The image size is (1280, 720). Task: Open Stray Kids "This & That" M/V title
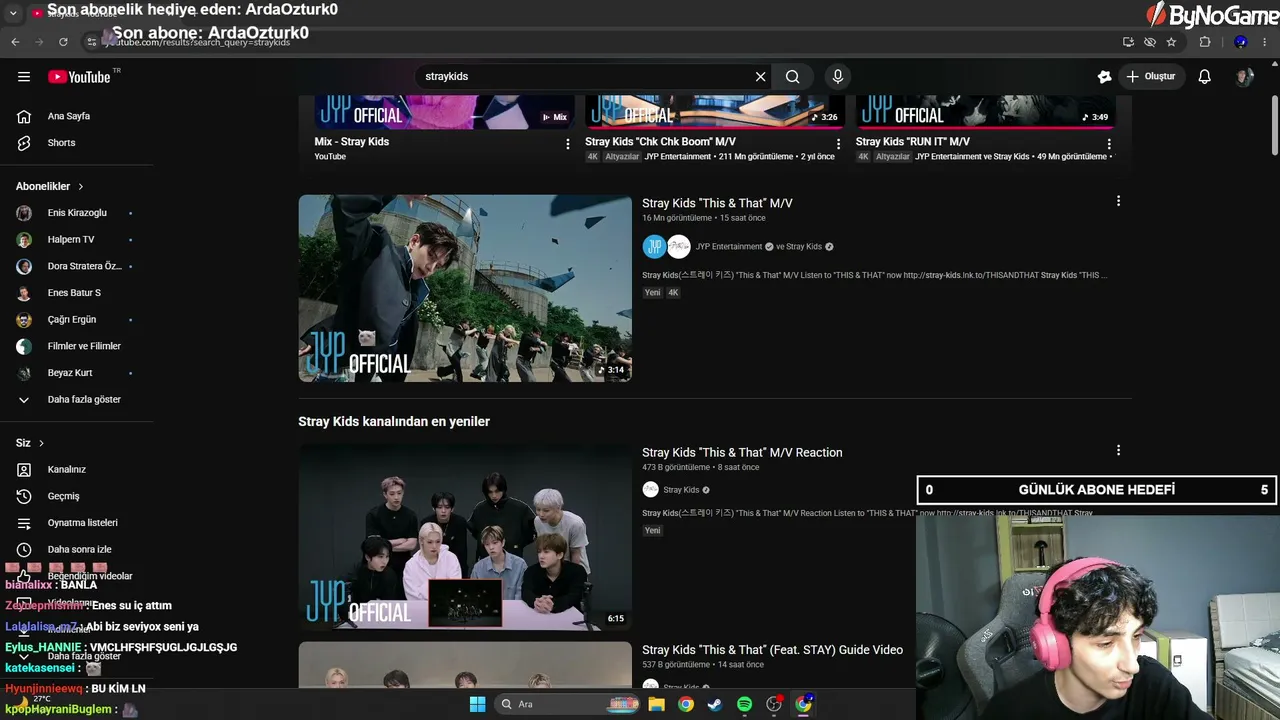pyautogui.click(x=717, y=203)
